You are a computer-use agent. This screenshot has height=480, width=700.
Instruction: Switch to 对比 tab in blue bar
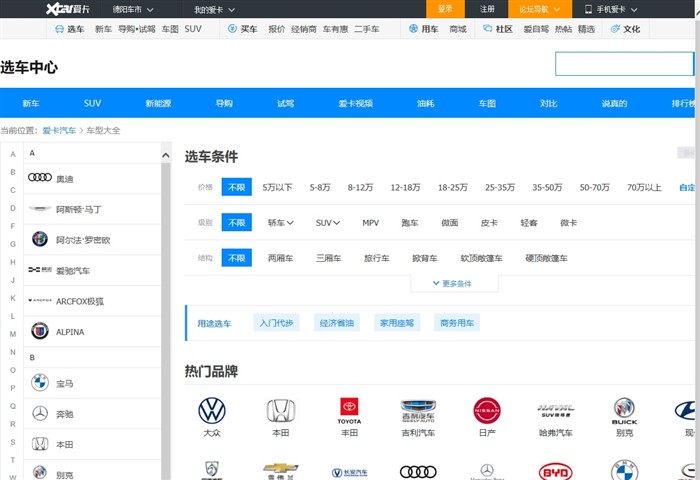click(x=548, y=103)
